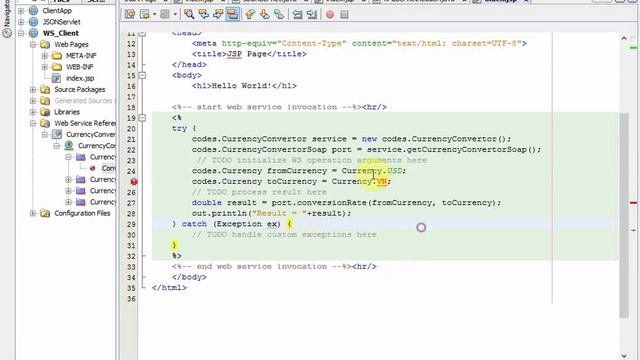Jump to Previous Bookmark via toolbar icon
Screen dimensions: 640x360
click(250, 15)
